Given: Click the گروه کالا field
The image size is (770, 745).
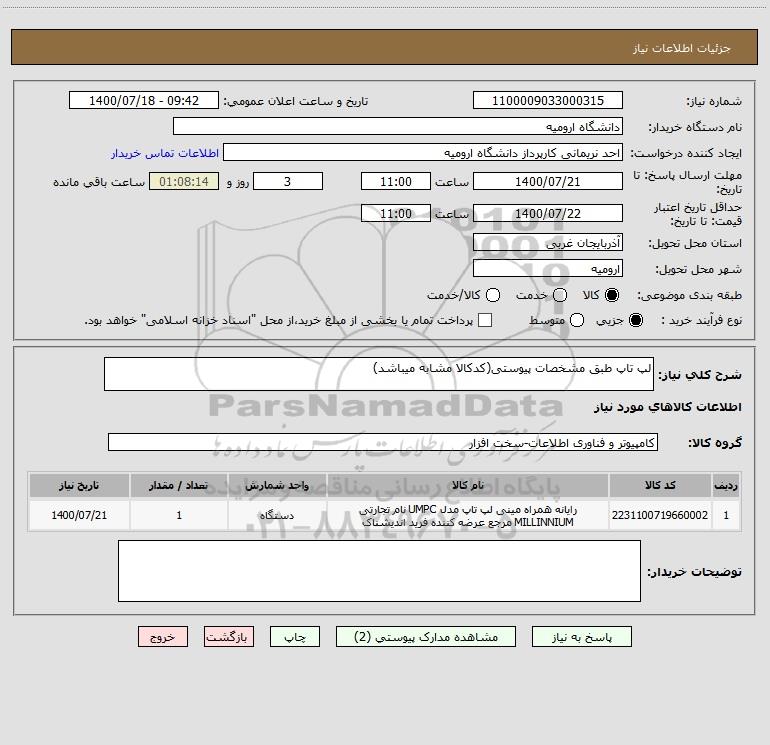Looking at the screenshot, I should [x=383, y=442].
